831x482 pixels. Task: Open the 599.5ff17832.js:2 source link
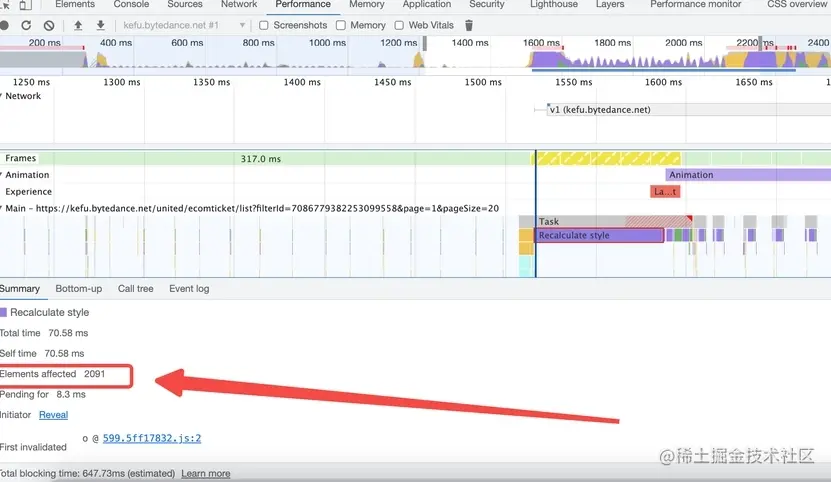[152, 438]
